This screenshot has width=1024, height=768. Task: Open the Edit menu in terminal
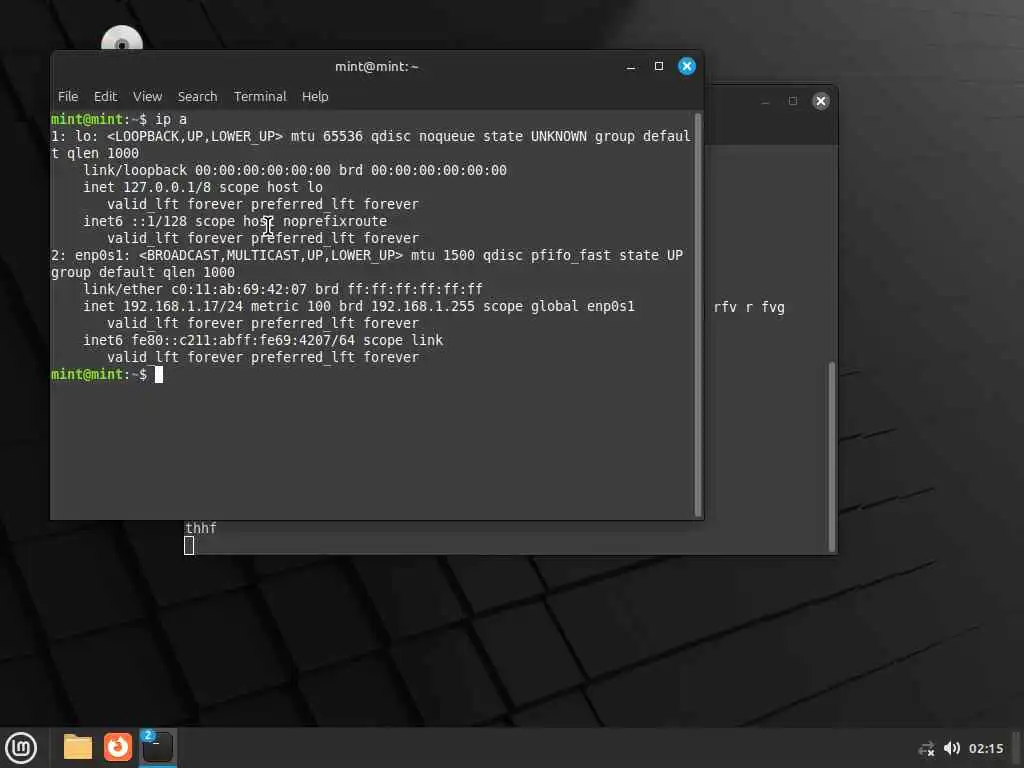coord(105,97)
